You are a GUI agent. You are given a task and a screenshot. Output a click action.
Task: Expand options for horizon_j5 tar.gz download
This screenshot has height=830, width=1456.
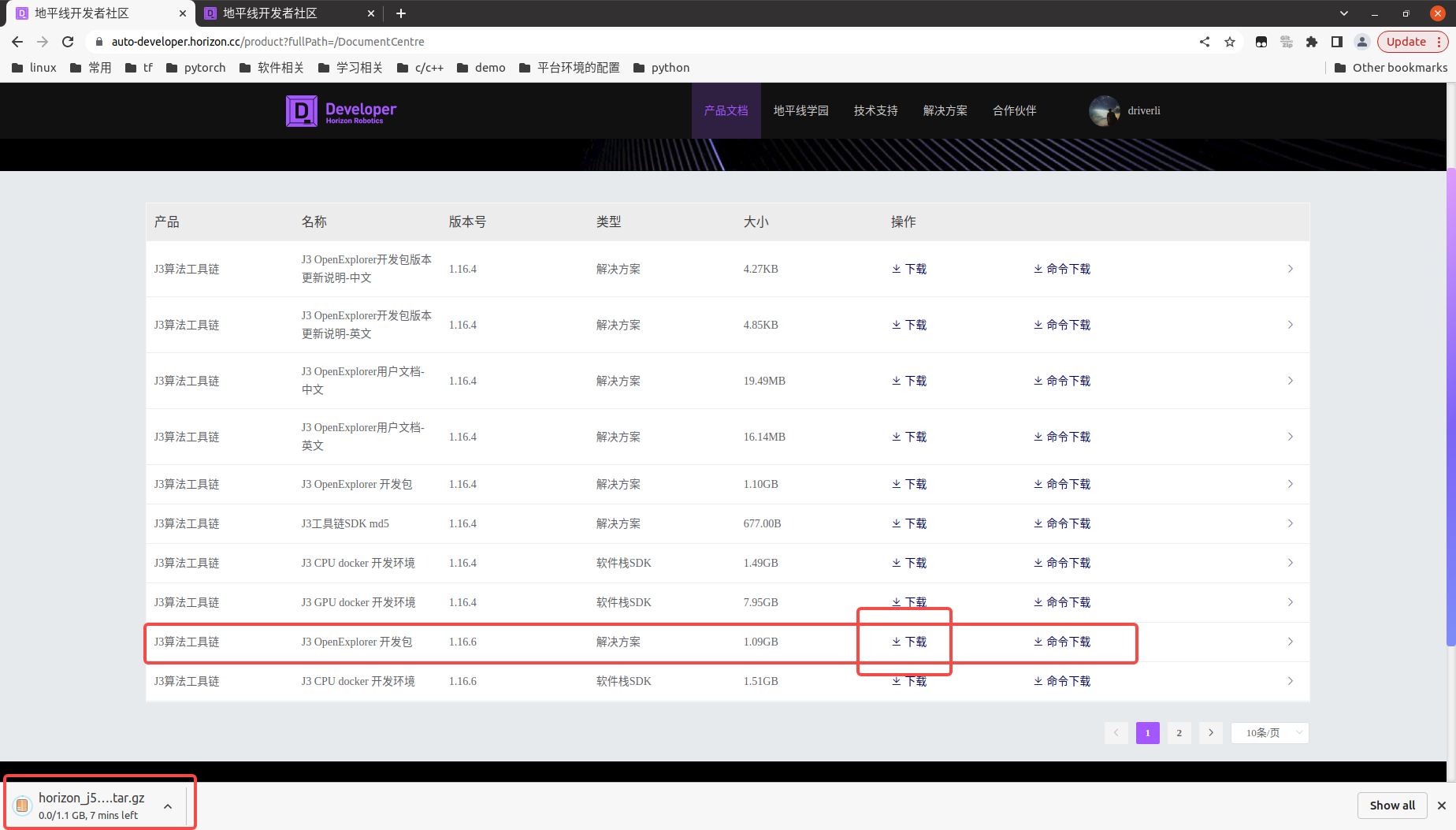click(168, 806)
